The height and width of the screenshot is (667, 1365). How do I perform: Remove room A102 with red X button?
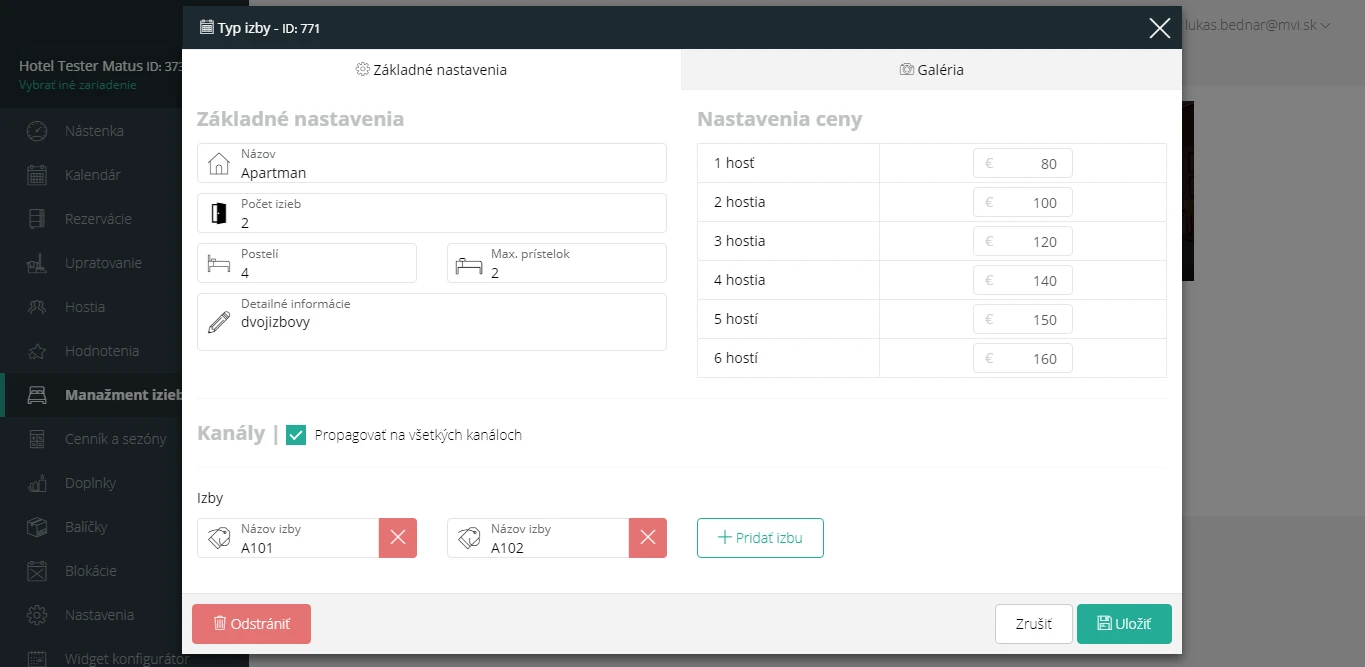pyautogui.click(x=648, y=538)
